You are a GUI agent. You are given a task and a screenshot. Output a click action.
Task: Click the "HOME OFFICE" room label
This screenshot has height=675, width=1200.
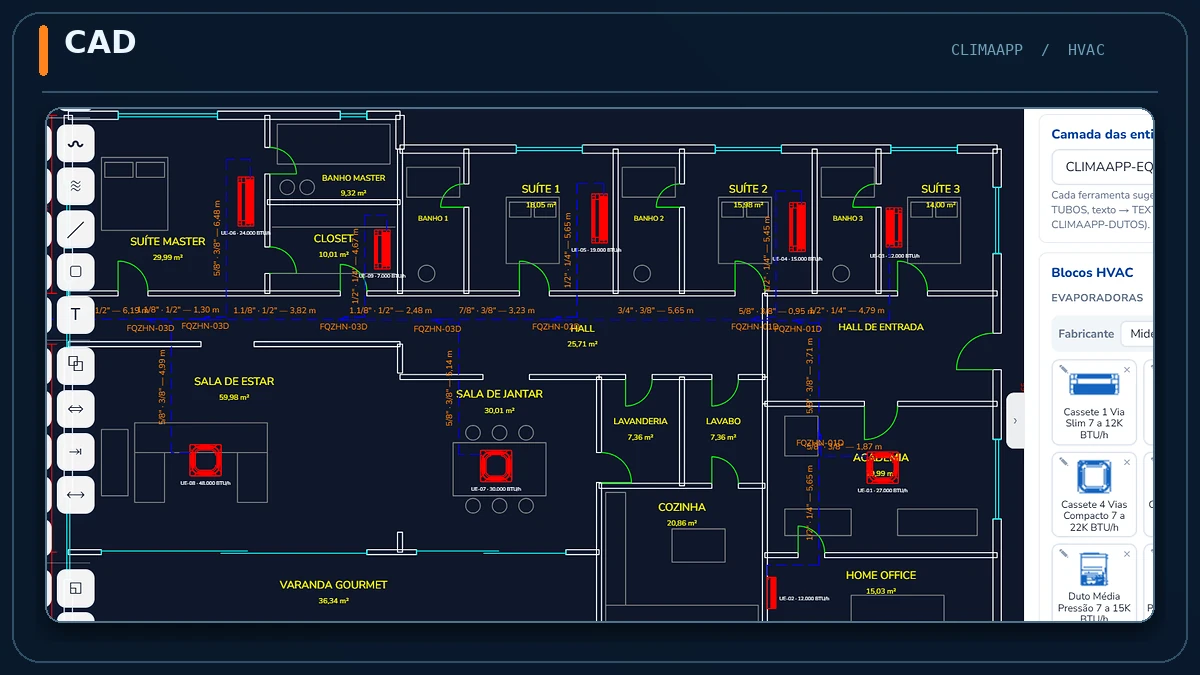[x=881, y=575]
